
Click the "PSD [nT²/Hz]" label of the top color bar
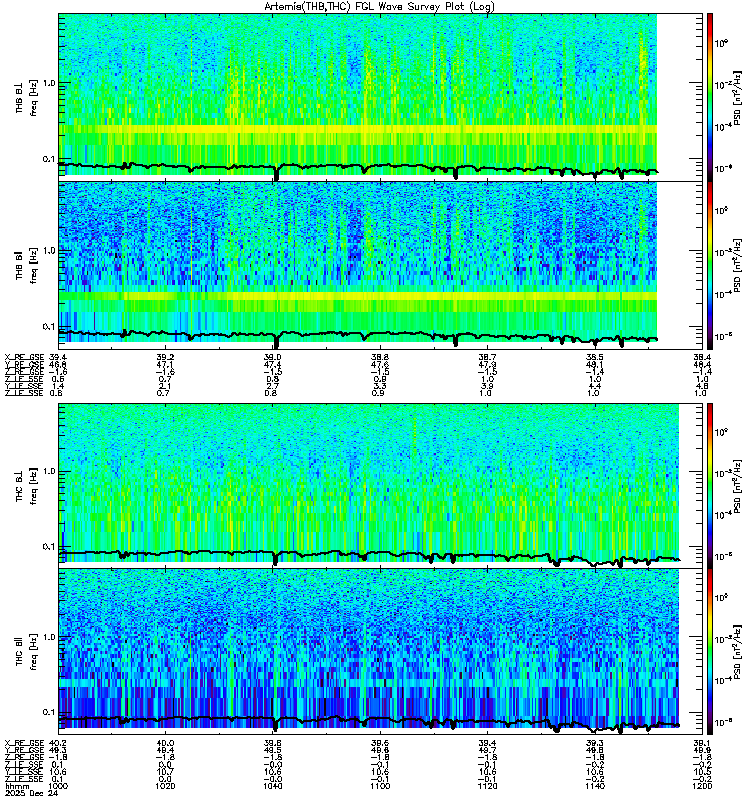pyautogui.click(x=737, y=97)
